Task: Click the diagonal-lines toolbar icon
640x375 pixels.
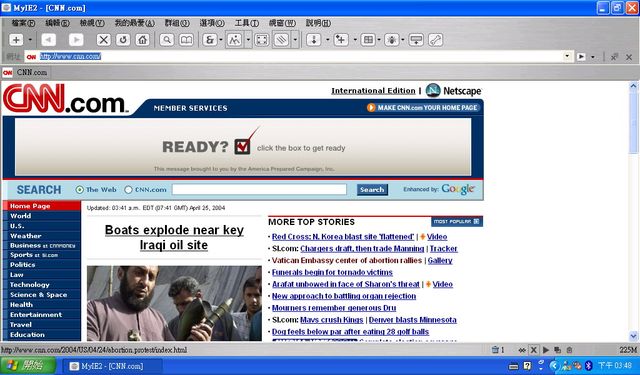Action: (282, 40)
